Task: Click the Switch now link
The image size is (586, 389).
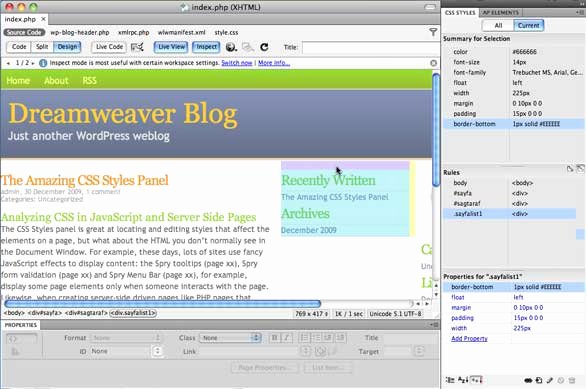Action: coord(237,63)
